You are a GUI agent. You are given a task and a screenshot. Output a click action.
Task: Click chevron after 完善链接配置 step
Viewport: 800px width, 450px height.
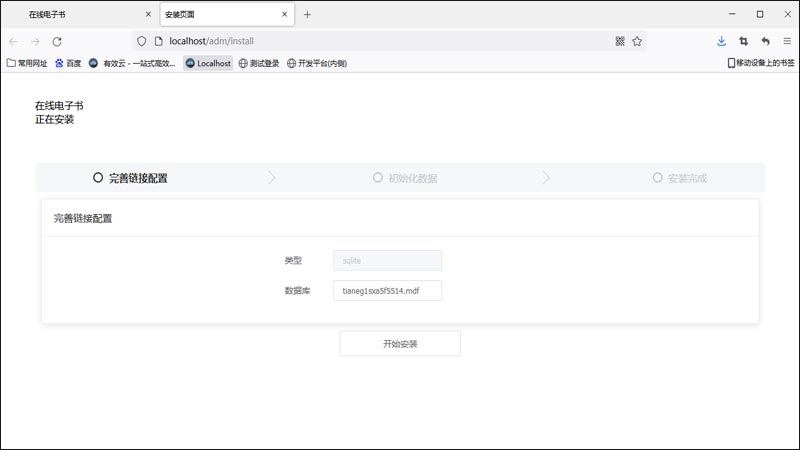[x=272, y=178]
